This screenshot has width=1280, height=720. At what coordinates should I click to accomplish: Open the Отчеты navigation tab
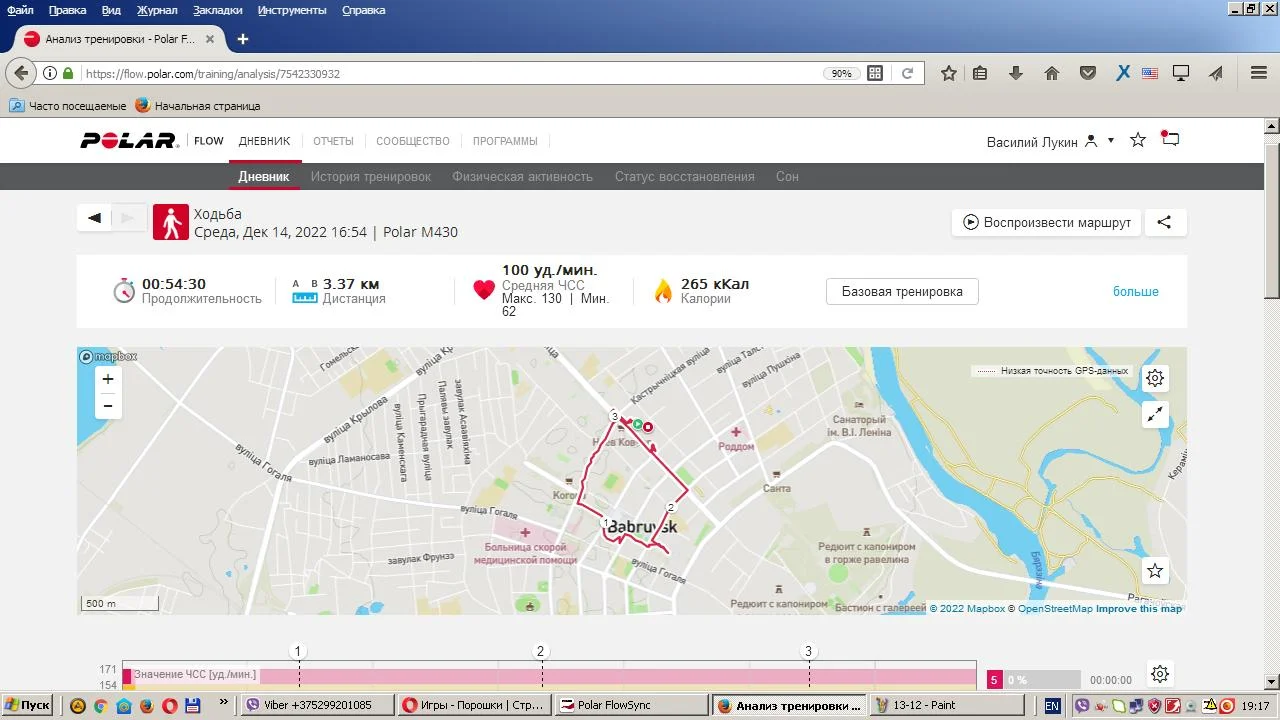(x=333, y=141)
